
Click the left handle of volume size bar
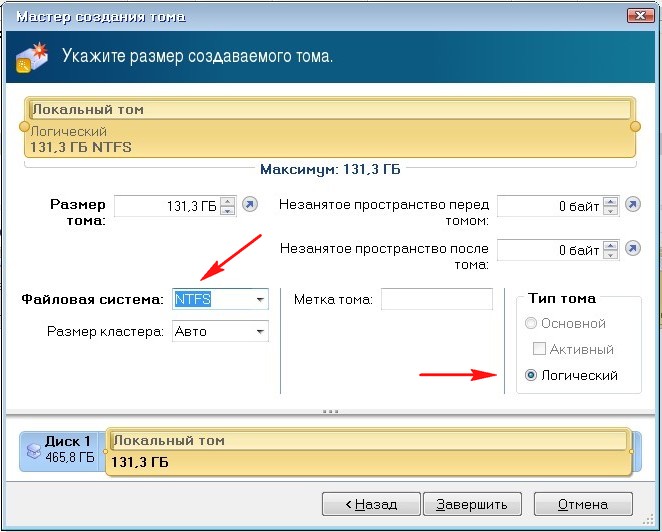pos(24,126)
